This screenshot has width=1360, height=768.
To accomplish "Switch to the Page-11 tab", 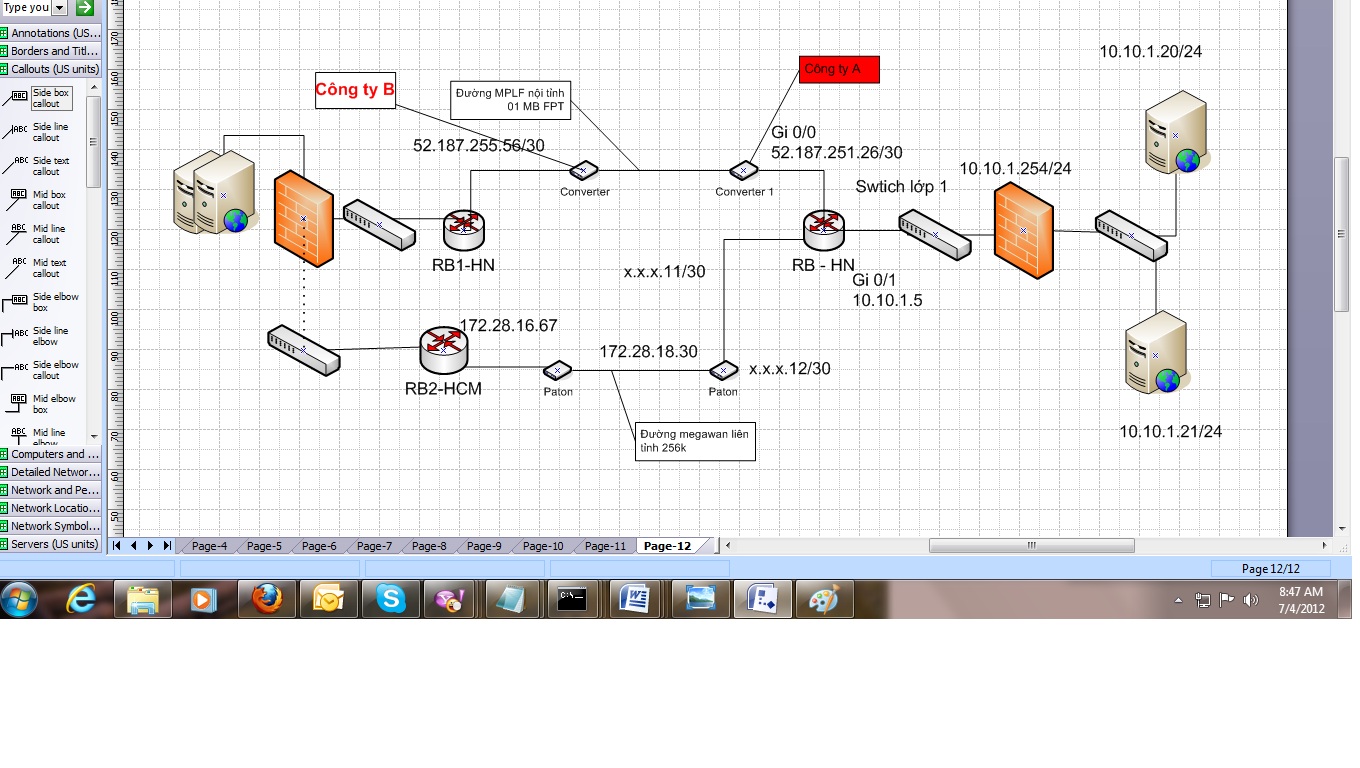I will [x=605, y=546].
